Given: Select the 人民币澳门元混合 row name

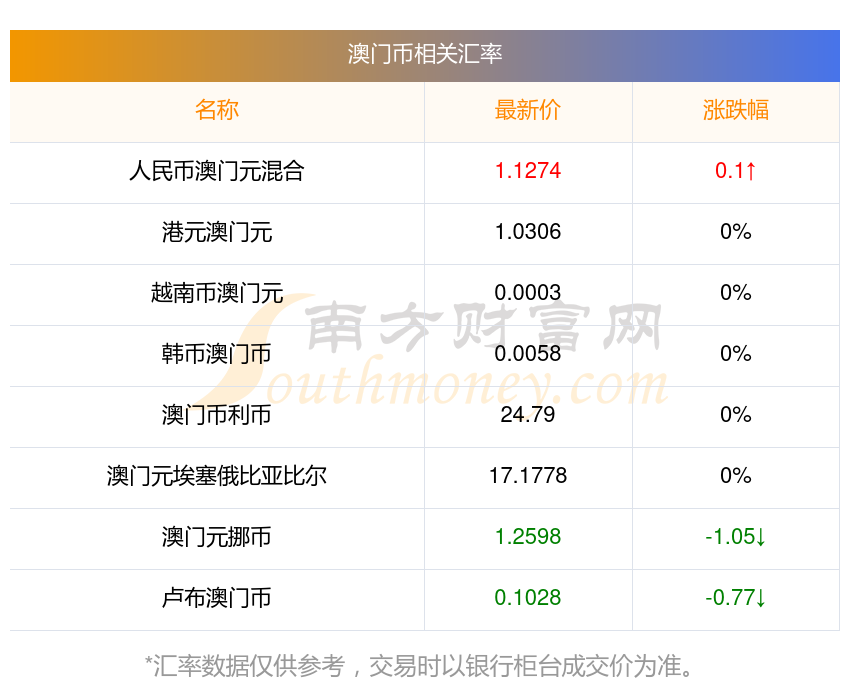Looking at the screenshot, I should click(x=217, y=171).
